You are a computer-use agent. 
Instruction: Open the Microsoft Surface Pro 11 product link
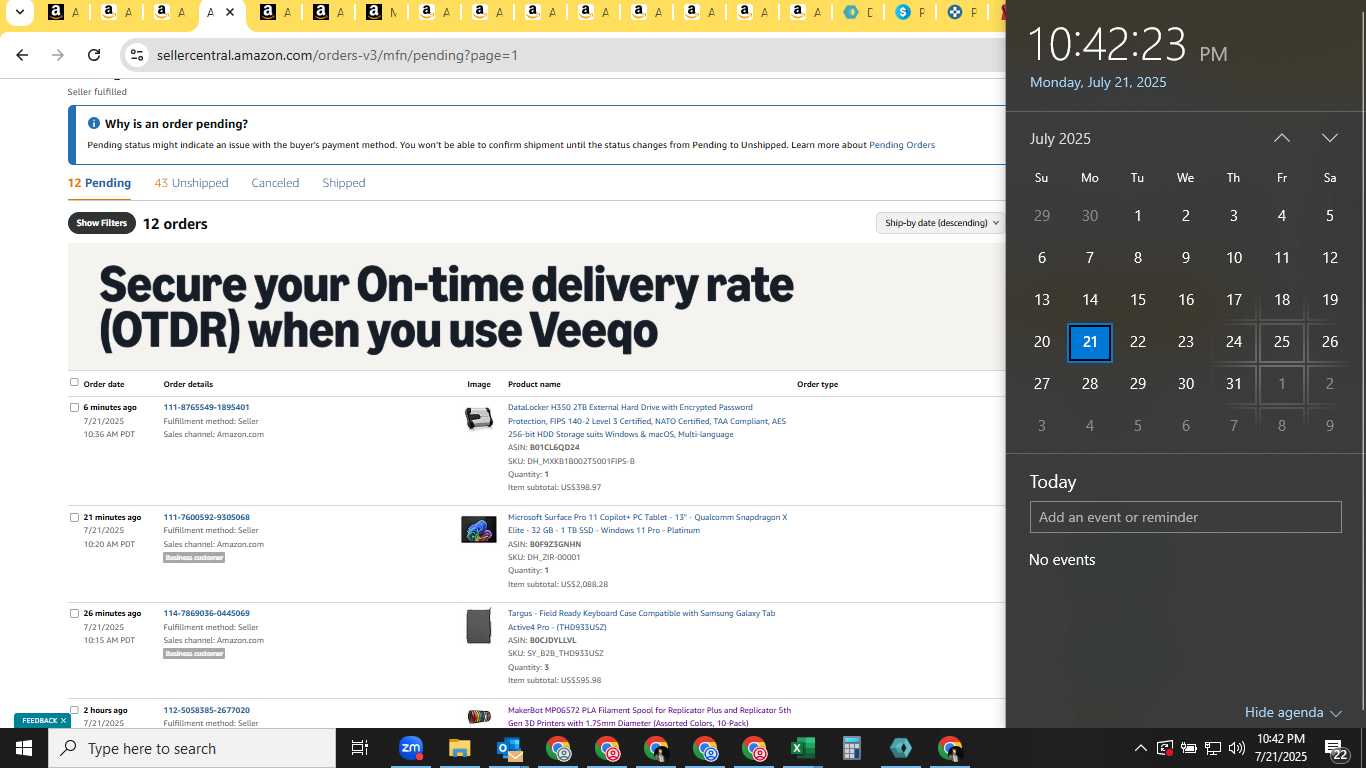pyautogui.click(x=647, y=523)
